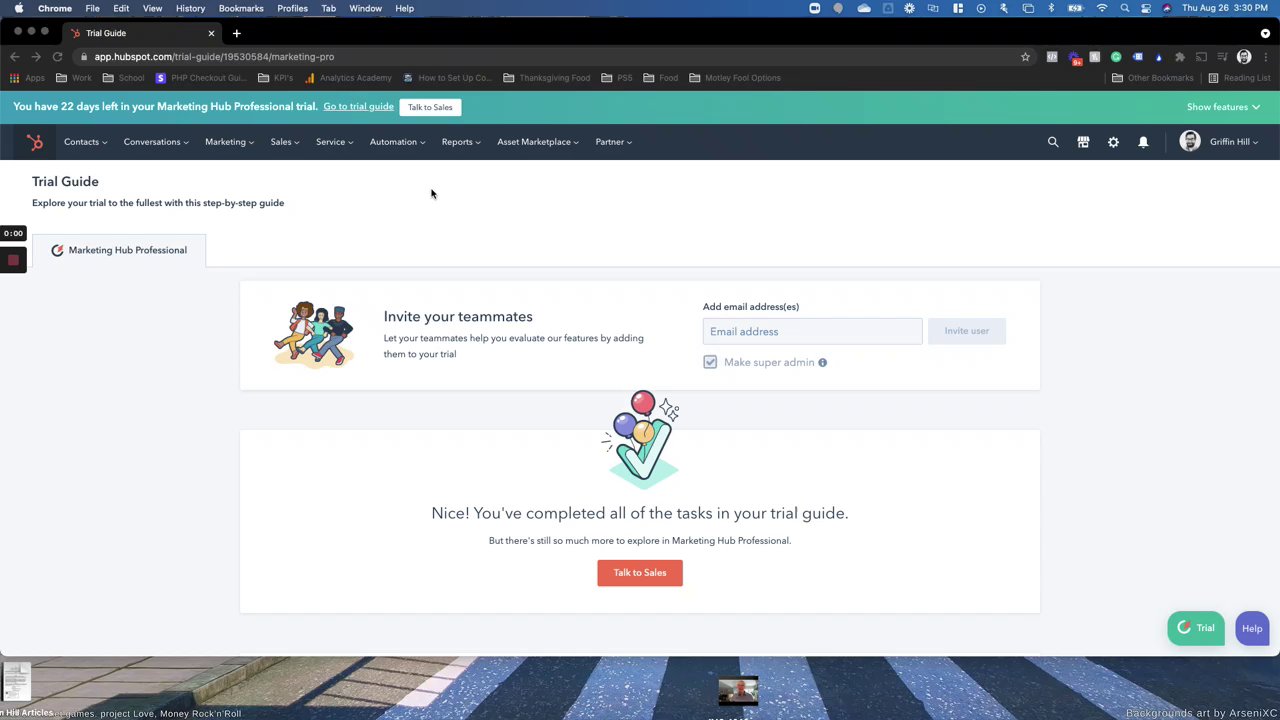Expand the Contacts navigation dropdown

click(x=85, y=142)
